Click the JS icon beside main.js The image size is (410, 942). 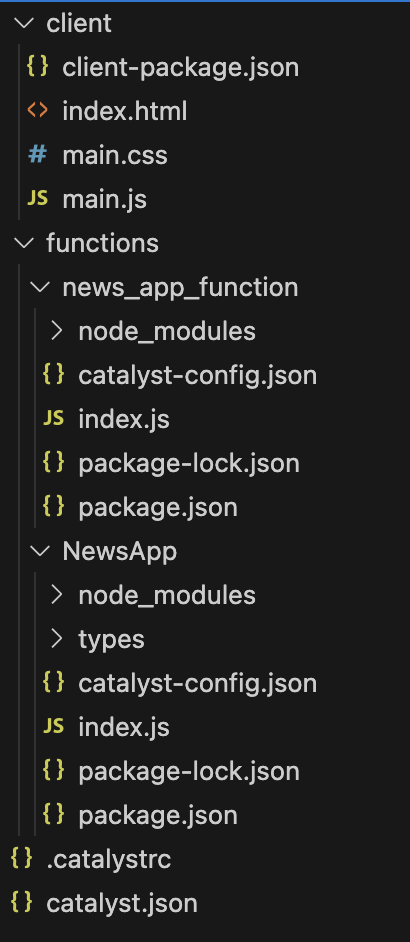click(x=37, y=199)
